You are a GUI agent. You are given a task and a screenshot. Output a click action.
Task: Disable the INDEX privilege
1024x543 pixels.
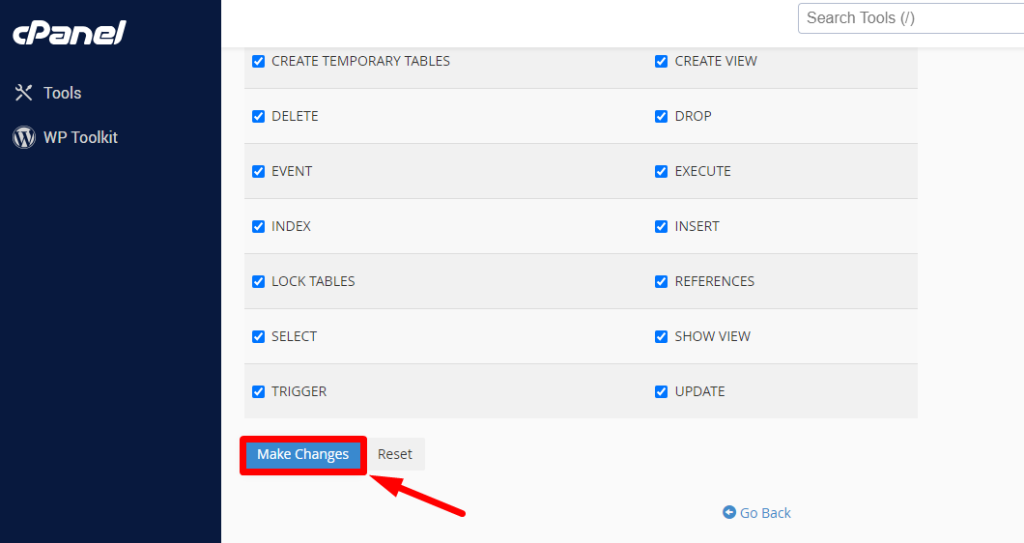pyautogui.click(x=259, y=226)
